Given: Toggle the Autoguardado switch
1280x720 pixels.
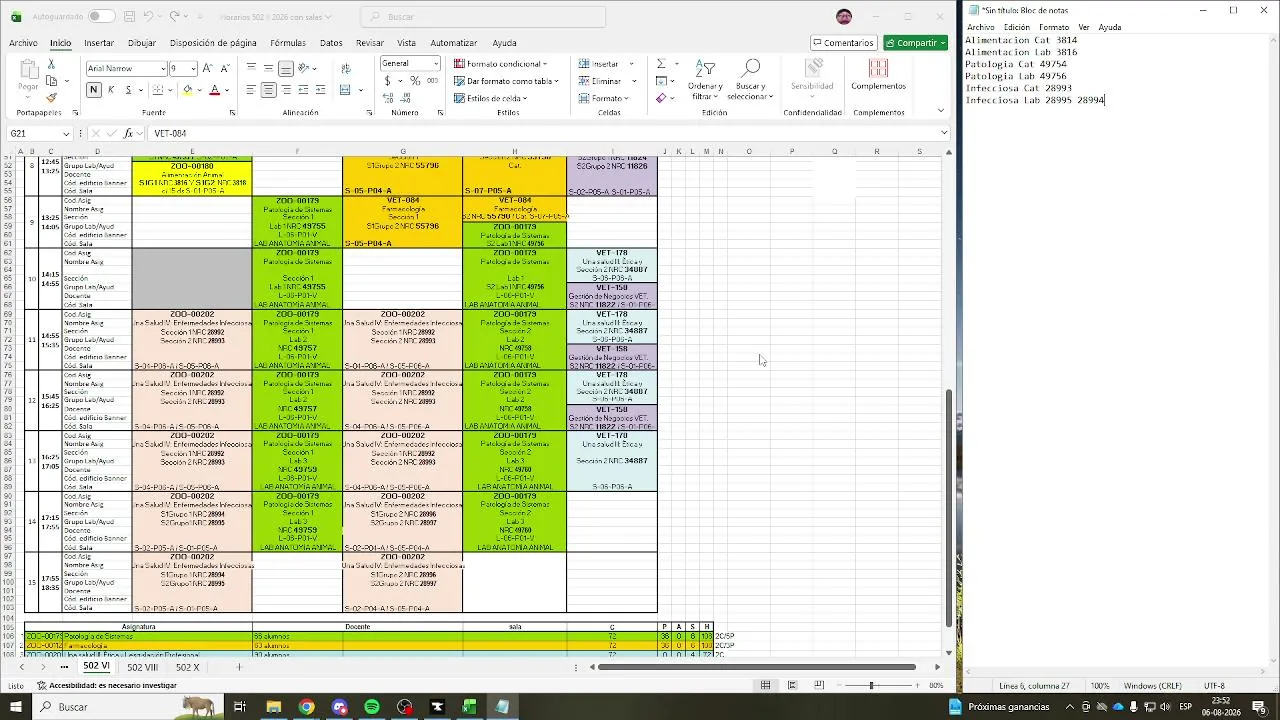Looking at the screenshot, I should [x=101, y=16].
